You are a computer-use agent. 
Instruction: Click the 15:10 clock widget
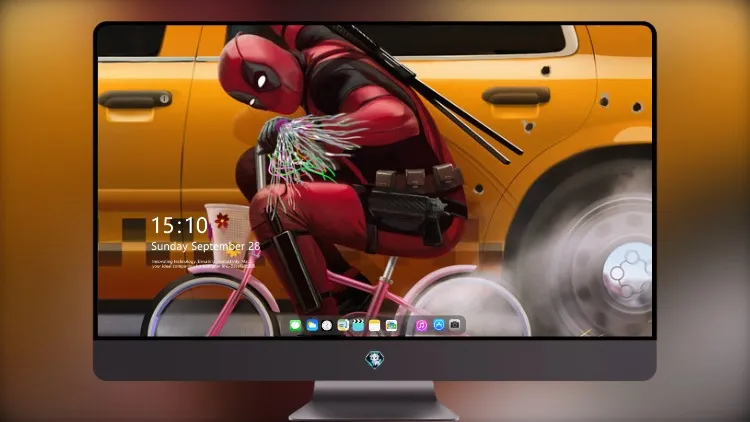click(179, 225)
